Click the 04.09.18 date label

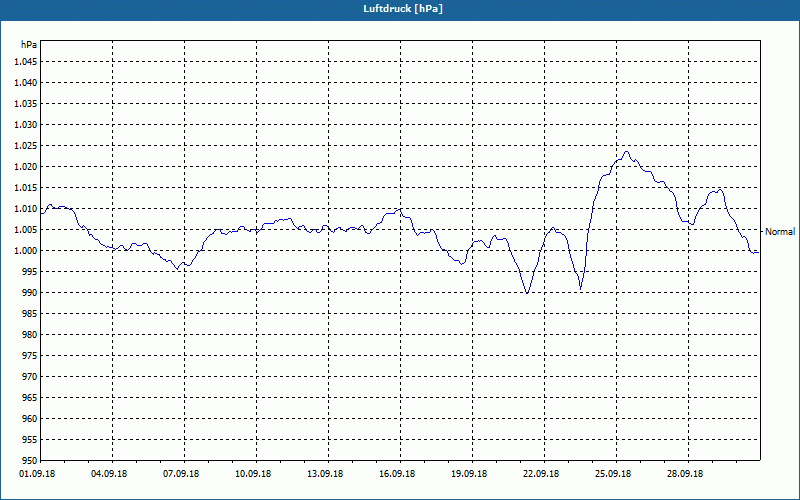(x=109, y=473)
